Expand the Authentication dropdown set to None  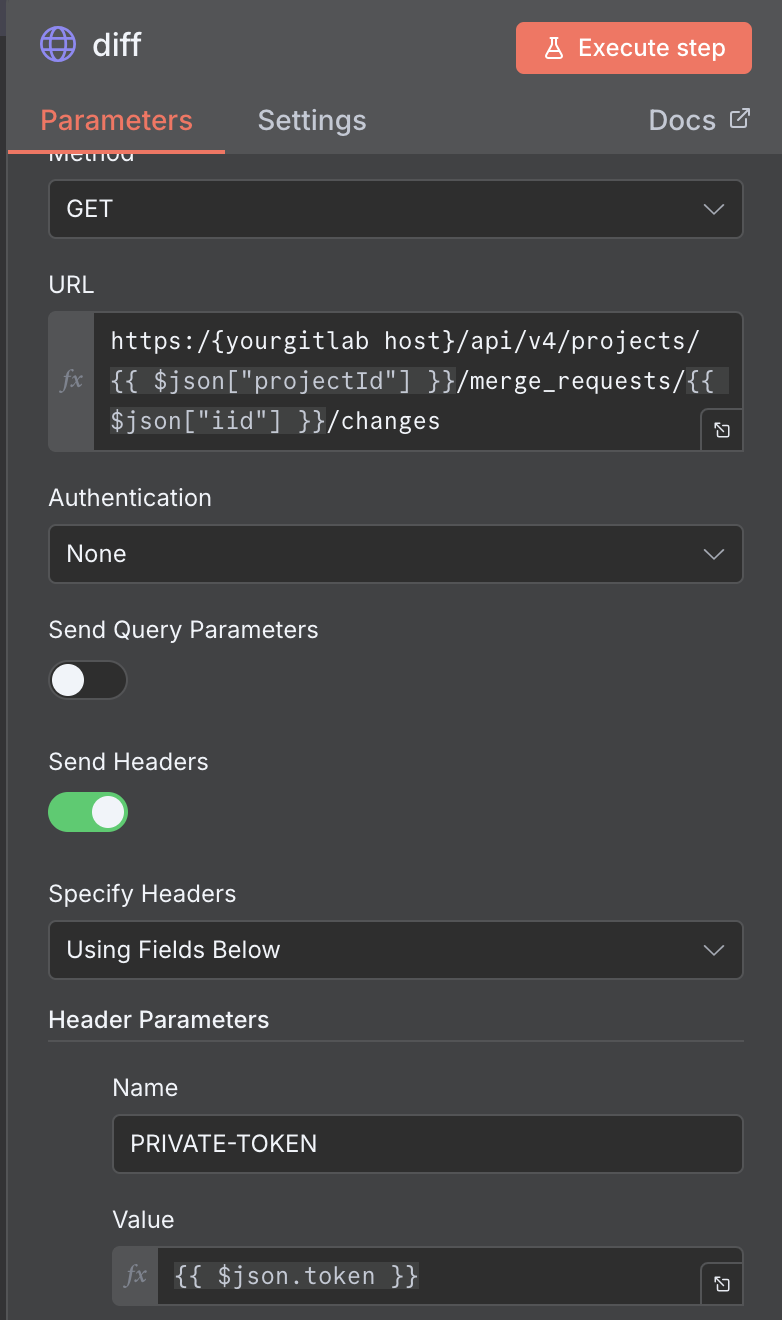[395, 554]
